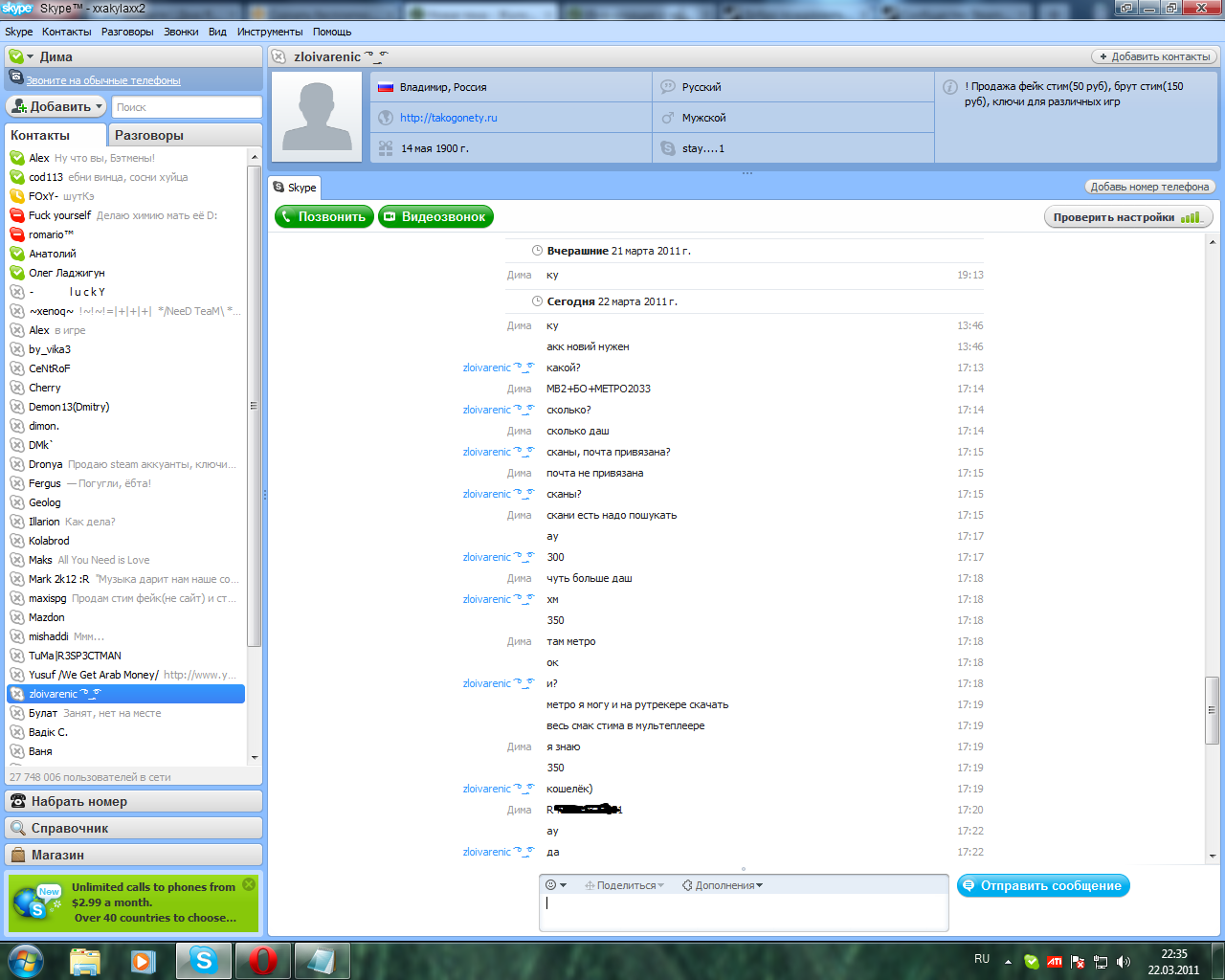Click Shop bag icon
Image resolution: width=1225 pixels, height=980 pixels.
coord(18,855)
